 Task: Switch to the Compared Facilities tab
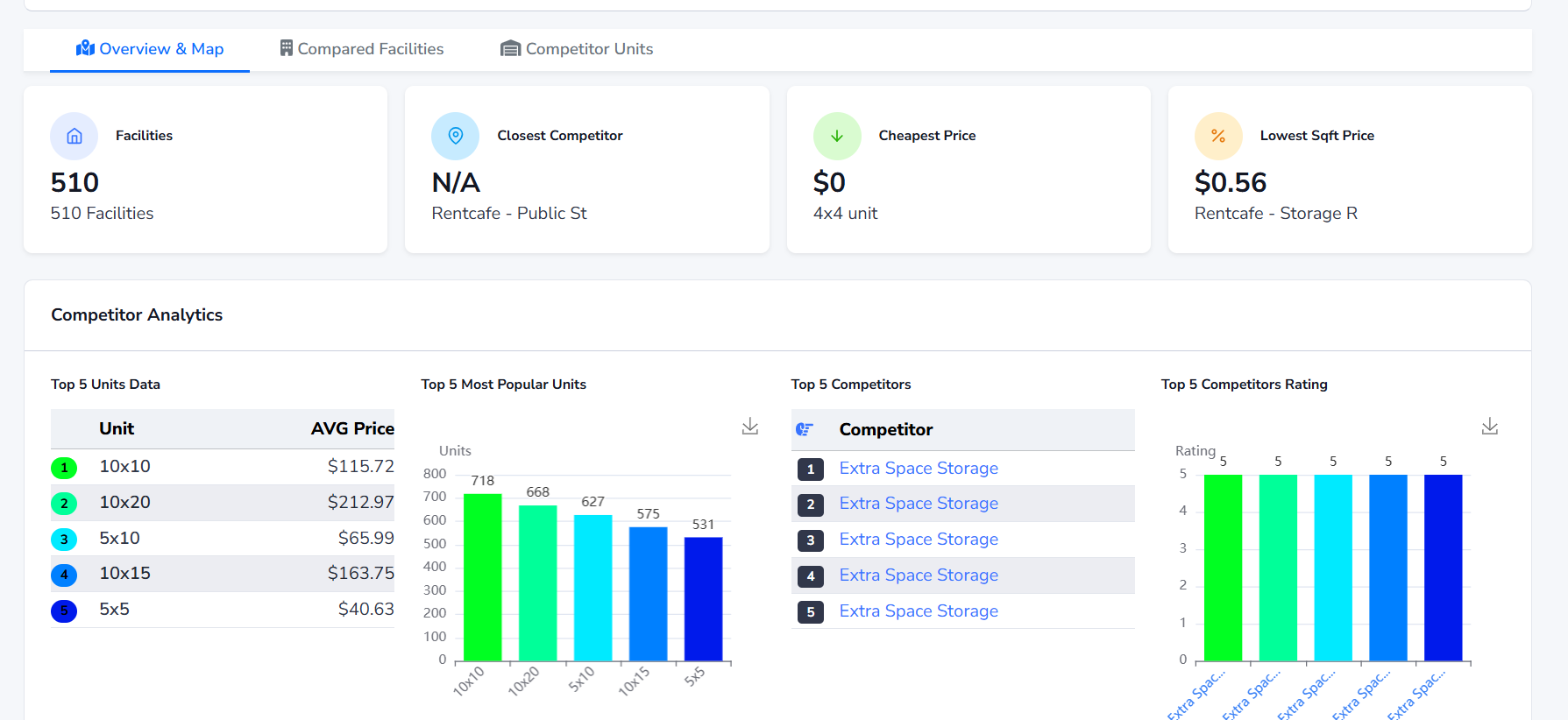coord(362,49)
